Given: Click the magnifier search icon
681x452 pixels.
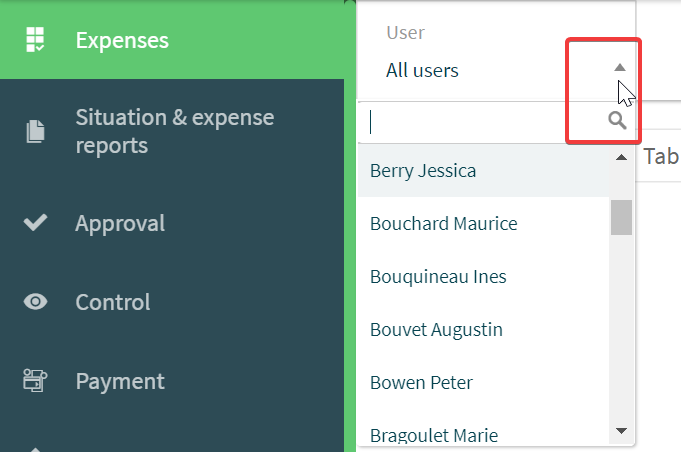Looking at the screenshot, I should 617,121.
